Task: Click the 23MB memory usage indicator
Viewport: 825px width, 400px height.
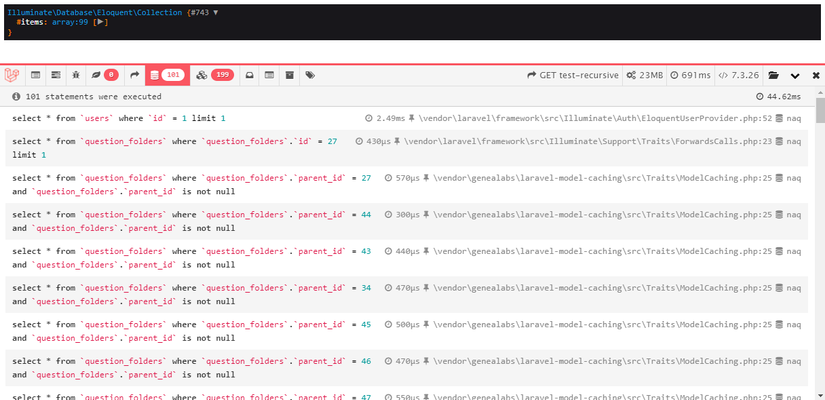Action: pos(645,75)
